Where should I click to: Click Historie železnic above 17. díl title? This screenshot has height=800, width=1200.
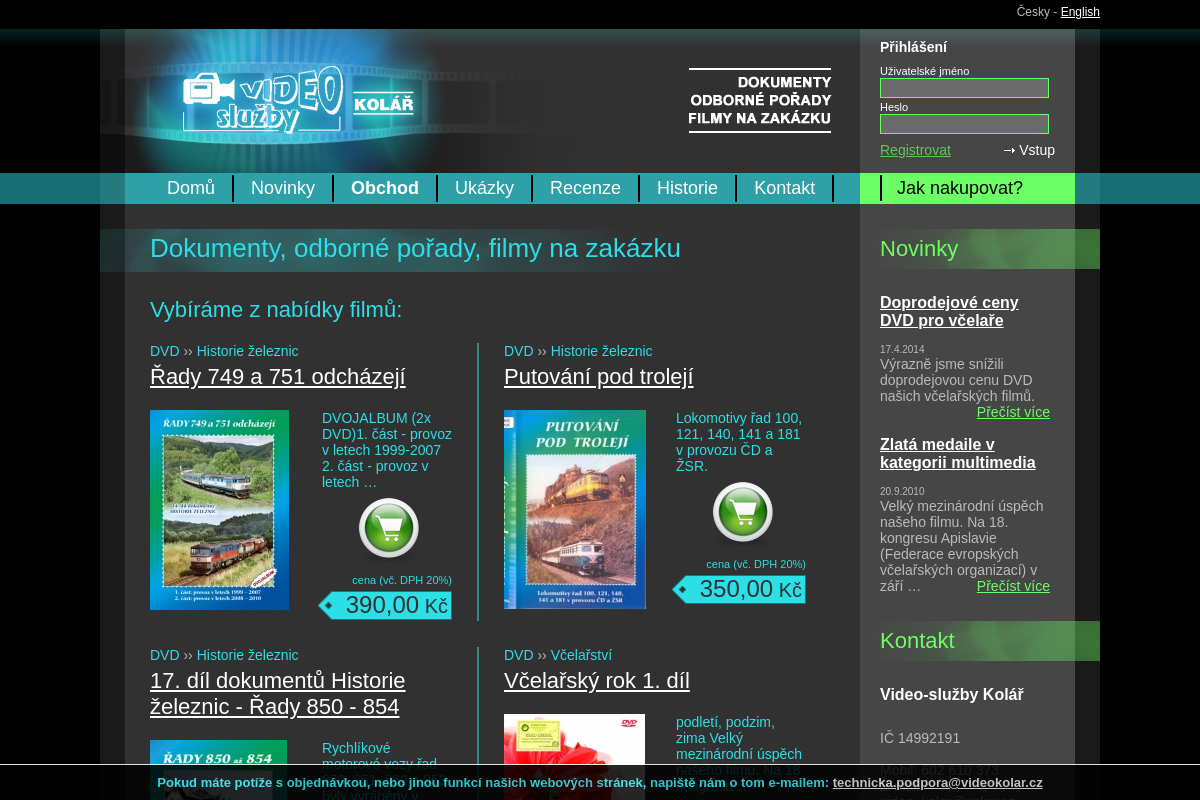(x=247, y=655)
